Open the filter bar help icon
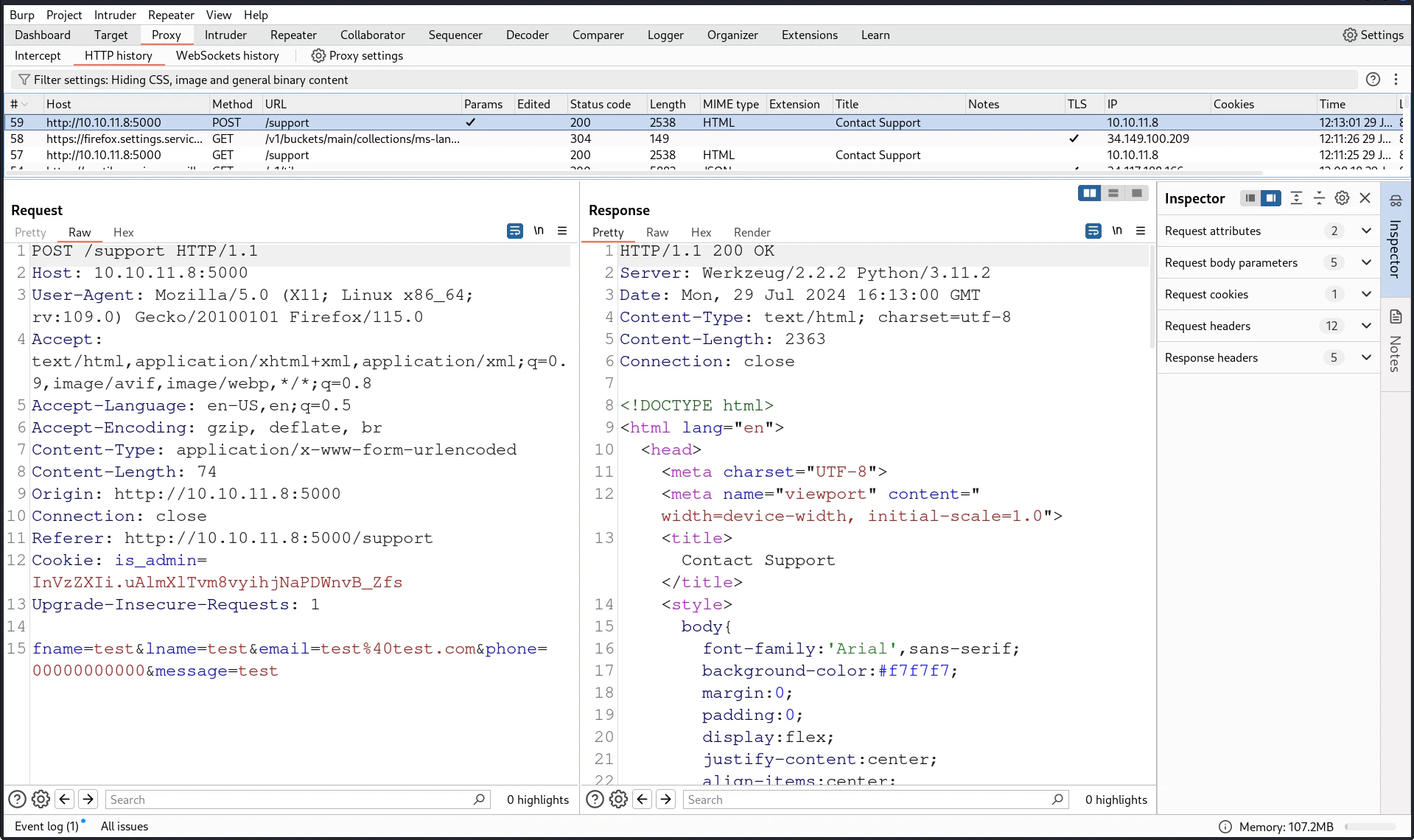This screenshot has height=840, width=1414. coord(1373,80)
